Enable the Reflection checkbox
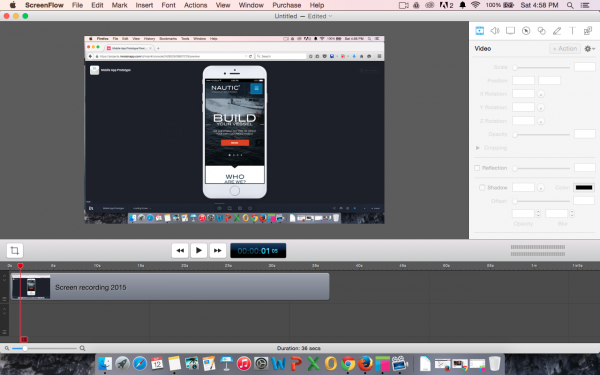 (x=477, y=168)
